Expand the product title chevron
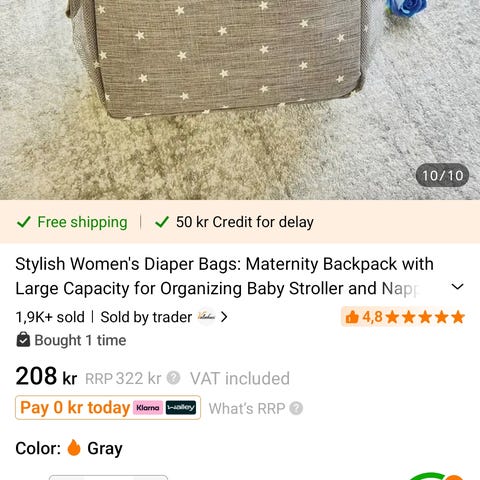 457,287
